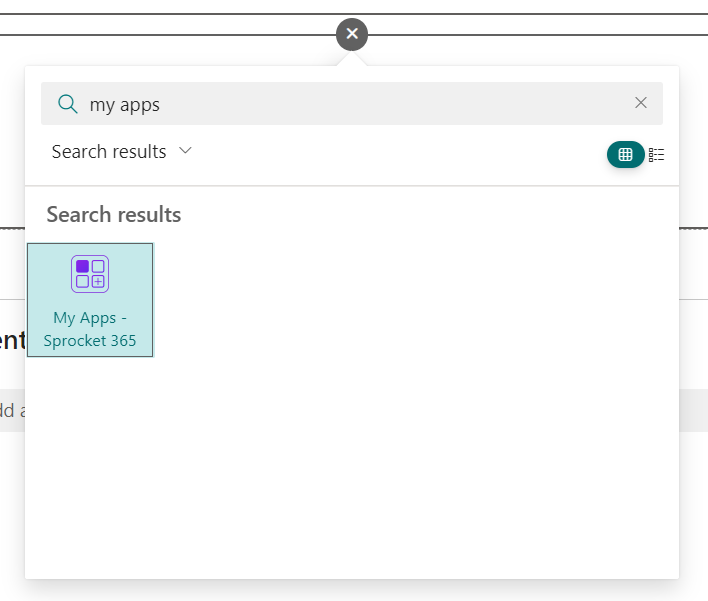The image size is (708, 601).
Task: Select the My Apps - Sprocket 365 tile
Action: (90, 300)
